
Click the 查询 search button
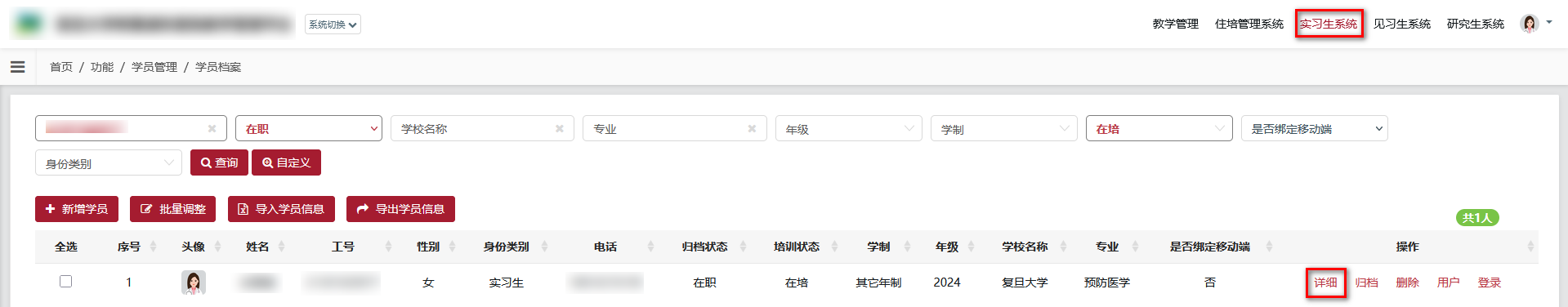[x=219, y=162]
